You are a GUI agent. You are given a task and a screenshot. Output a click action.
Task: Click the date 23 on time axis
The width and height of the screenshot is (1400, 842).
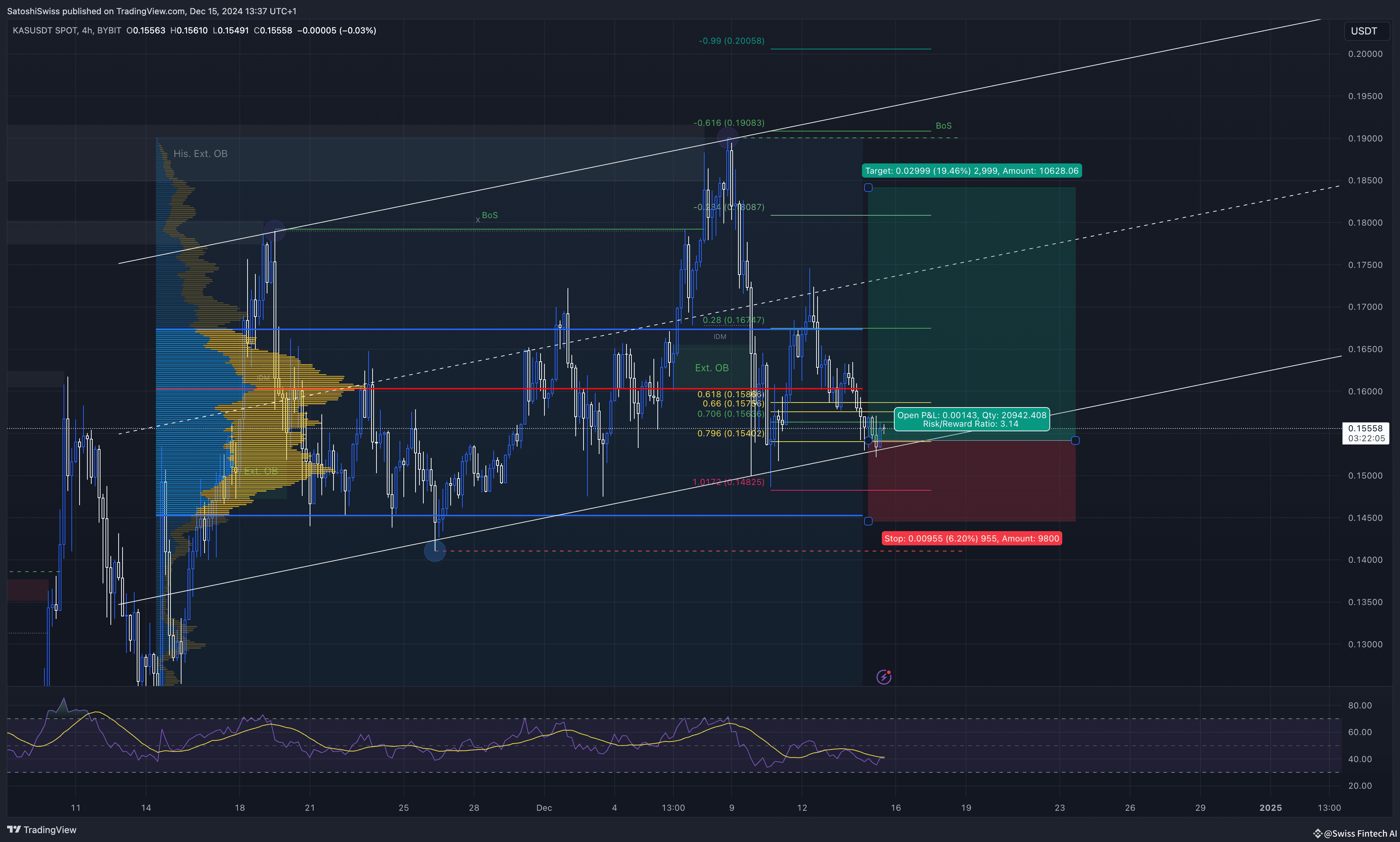(x=1060, y=808)
